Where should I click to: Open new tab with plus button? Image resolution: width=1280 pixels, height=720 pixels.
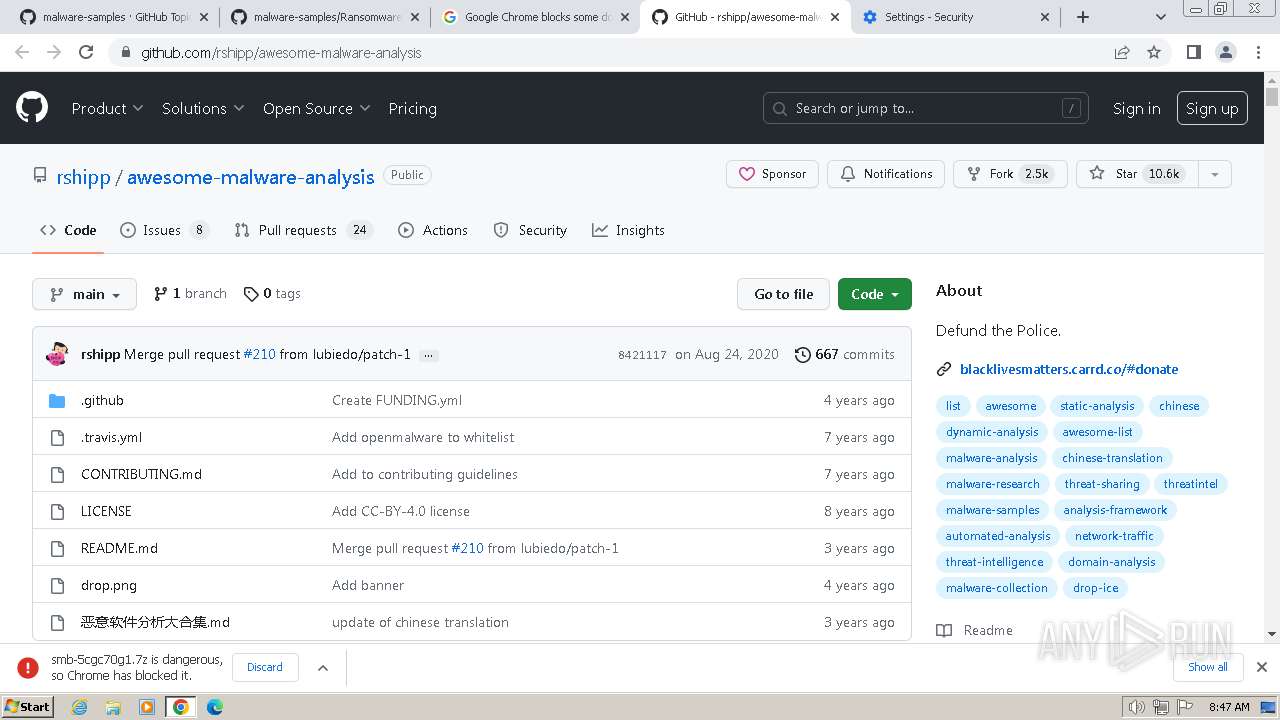(x=1083, y=17)
